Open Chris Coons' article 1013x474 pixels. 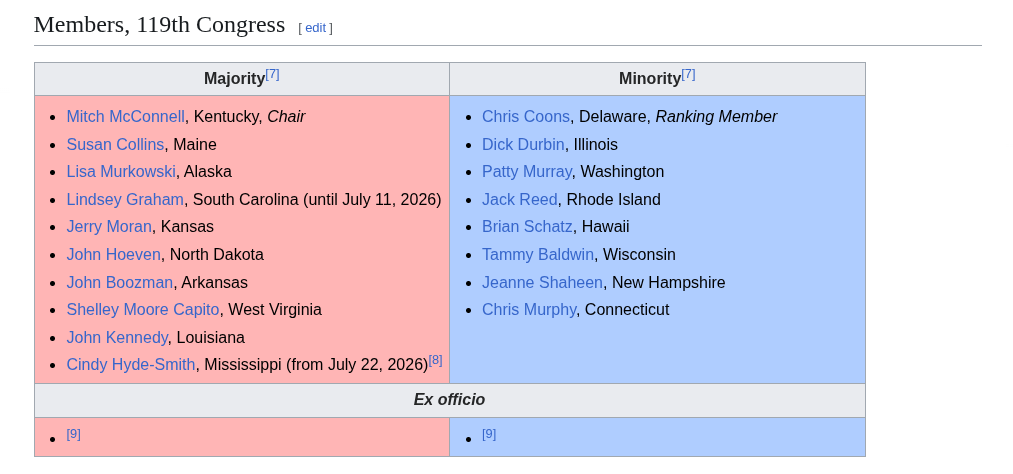[x=526, y=116]
